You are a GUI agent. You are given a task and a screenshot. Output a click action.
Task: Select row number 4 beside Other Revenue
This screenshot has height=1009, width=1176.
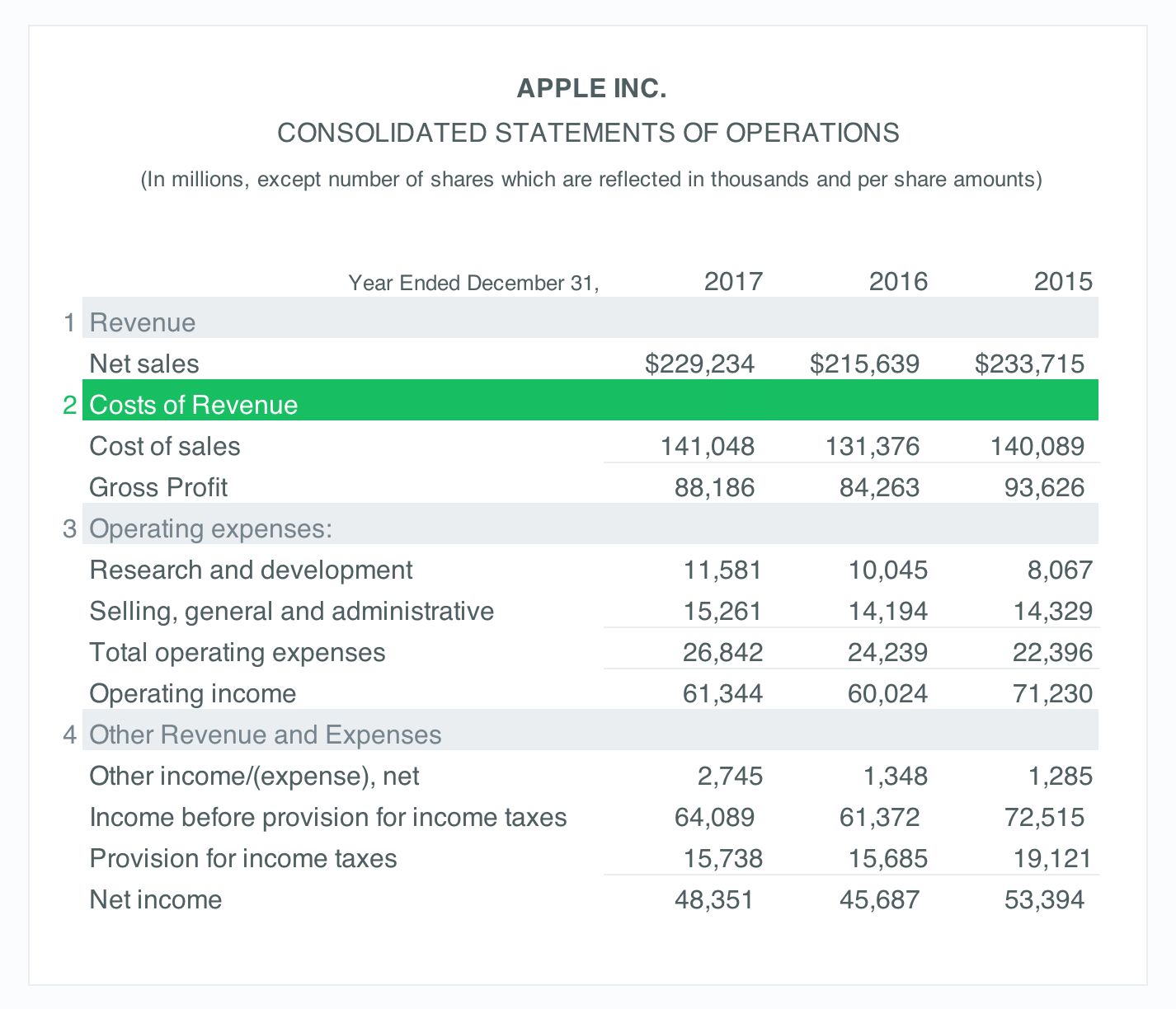point(69,734)
